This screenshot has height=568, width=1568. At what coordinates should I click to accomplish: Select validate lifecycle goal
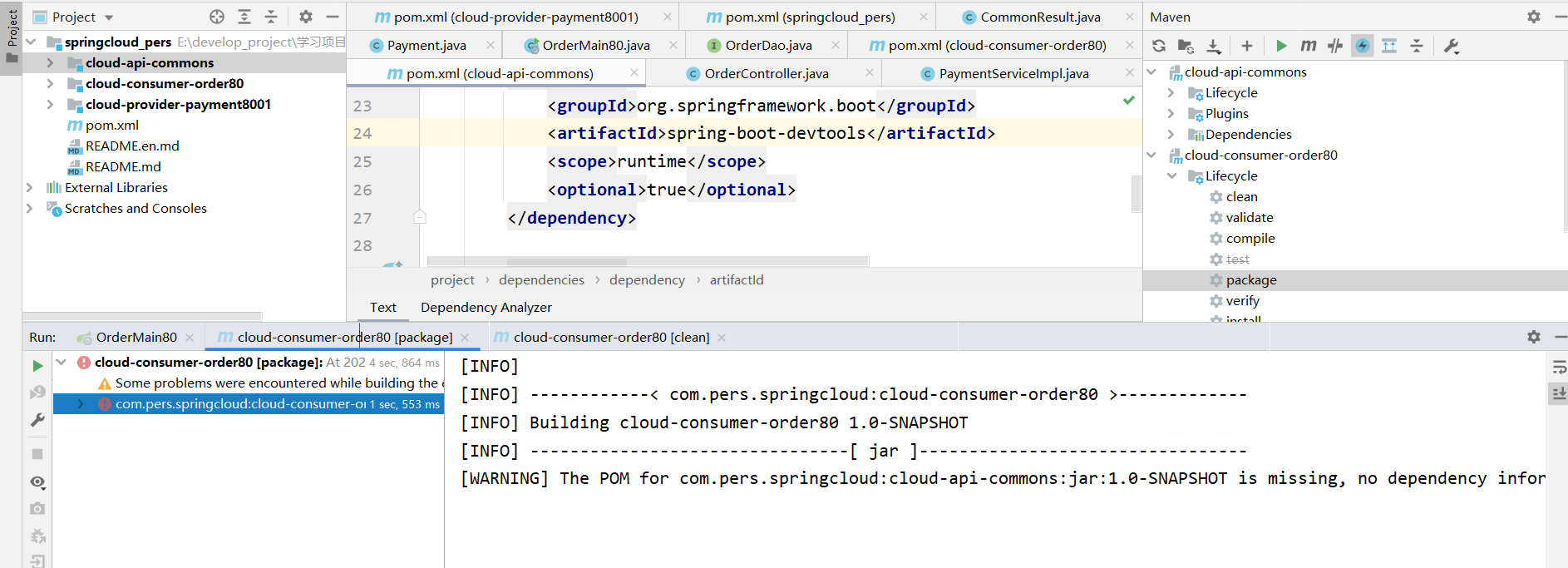point(1250,217)
